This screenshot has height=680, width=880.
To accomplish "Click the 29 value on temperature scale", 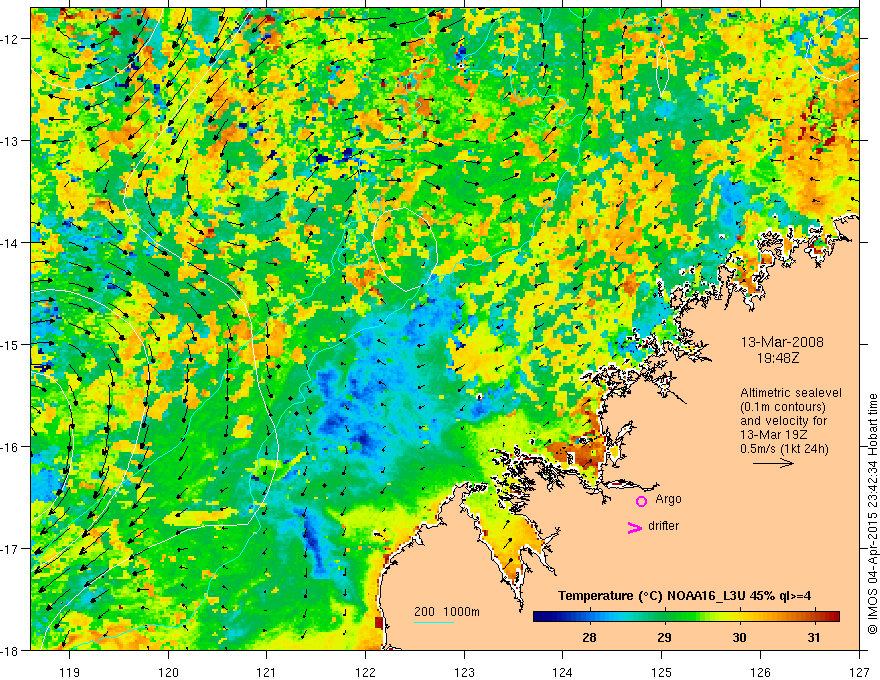I will pyautogui.click(x=664, y=637).
